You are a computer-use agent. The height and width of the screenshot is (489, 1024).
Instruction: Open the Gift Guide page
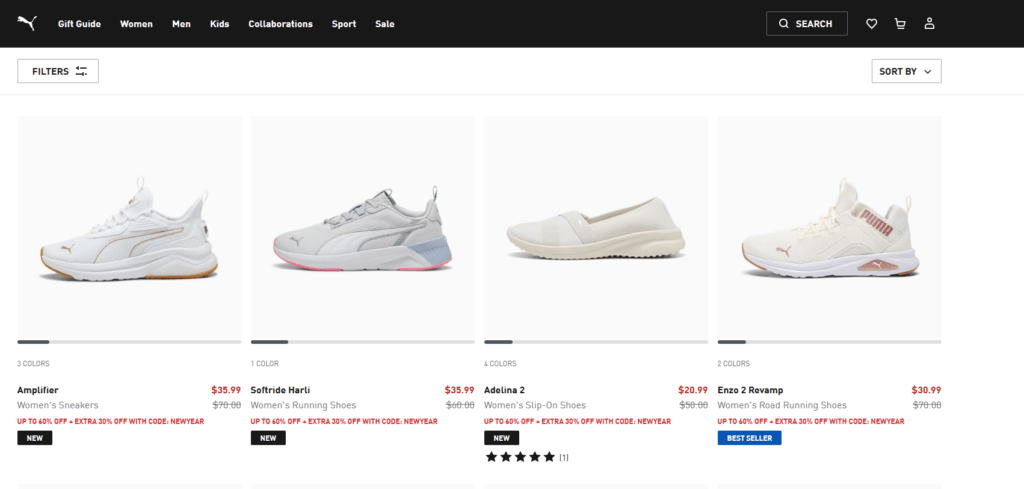tap(79, 24)
